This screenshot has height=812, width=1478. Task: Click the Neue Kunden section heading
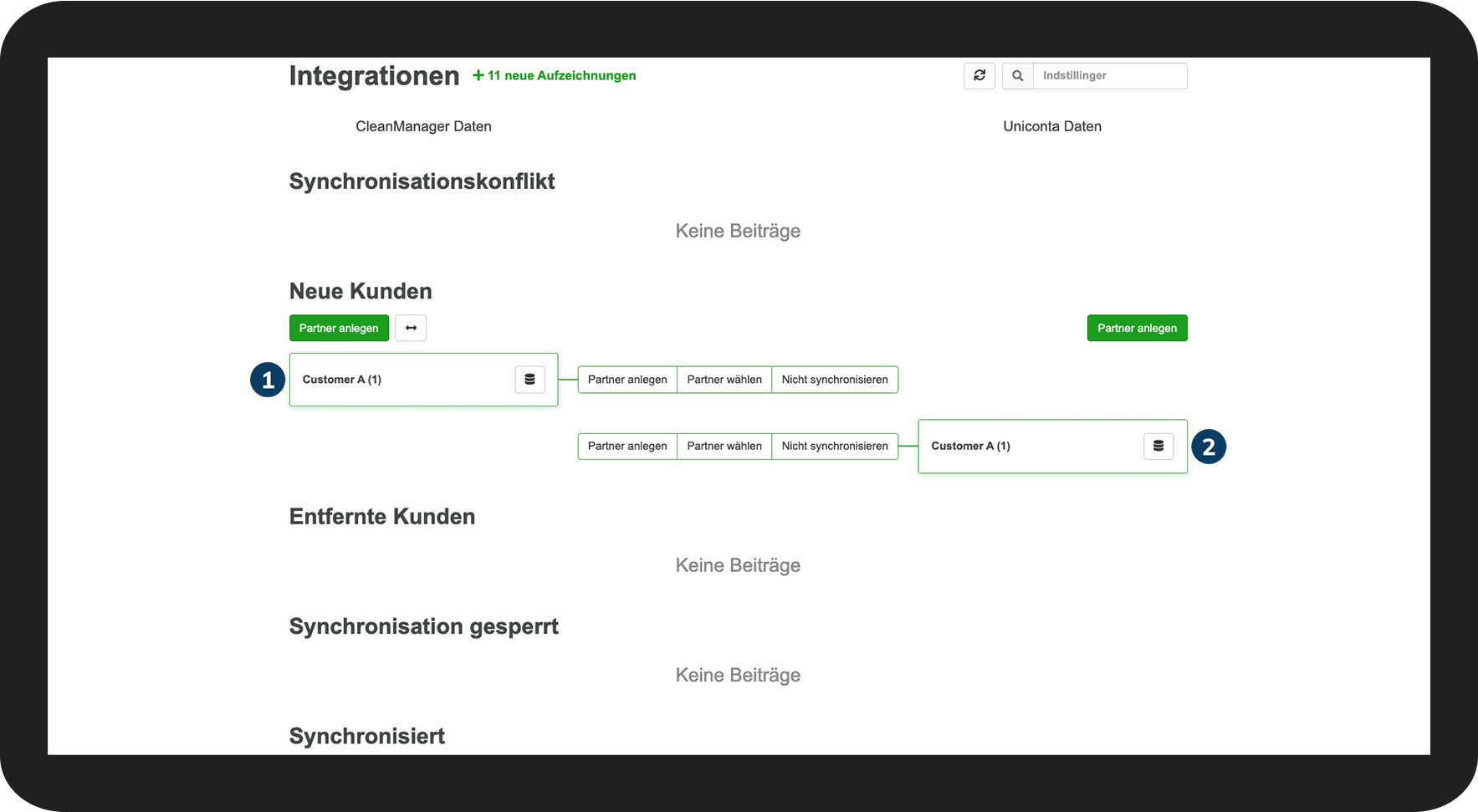(361, 291)
